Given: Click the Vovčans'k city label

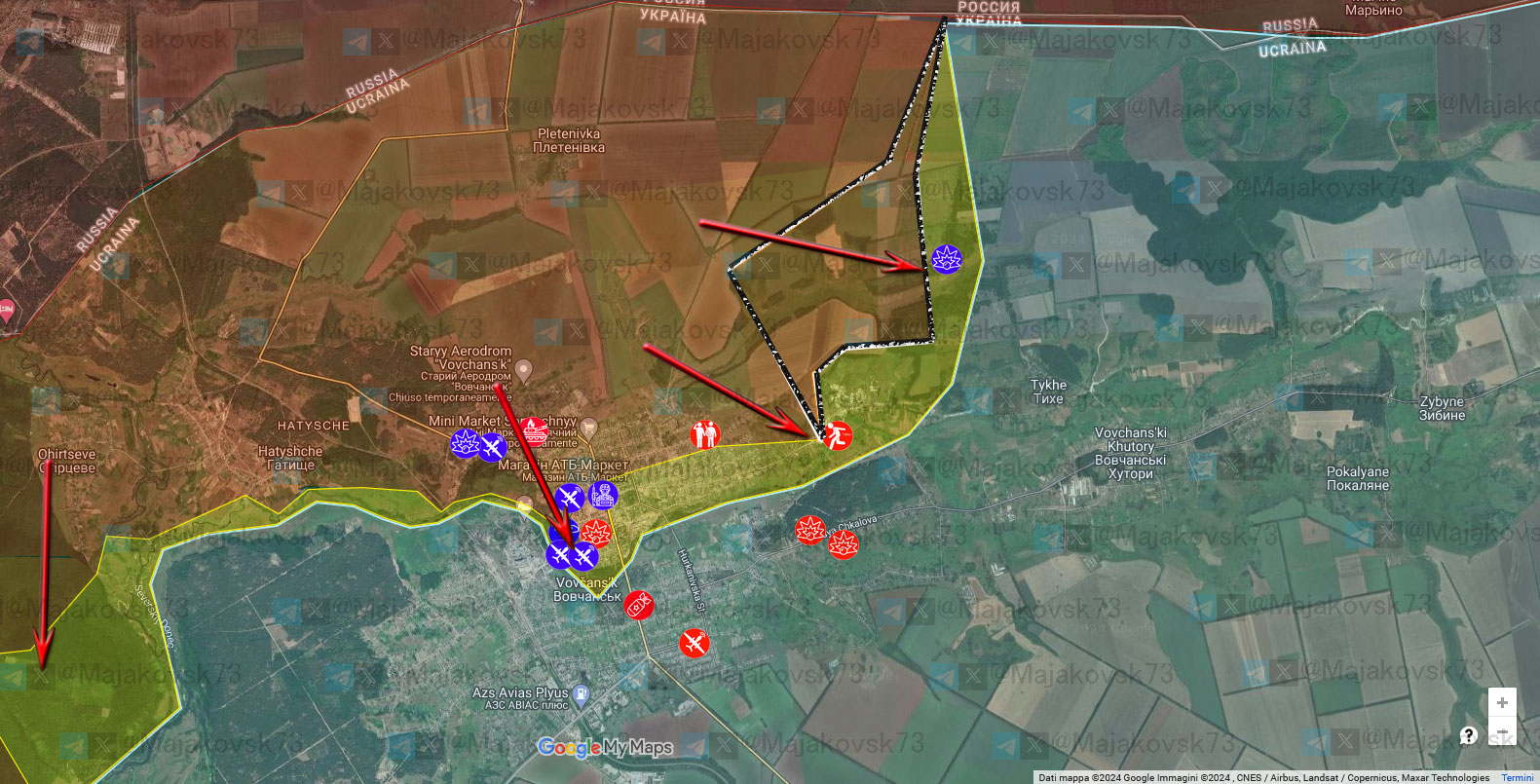Looking at the screenshot, I should pyautogui.click(x=587, y=589).
